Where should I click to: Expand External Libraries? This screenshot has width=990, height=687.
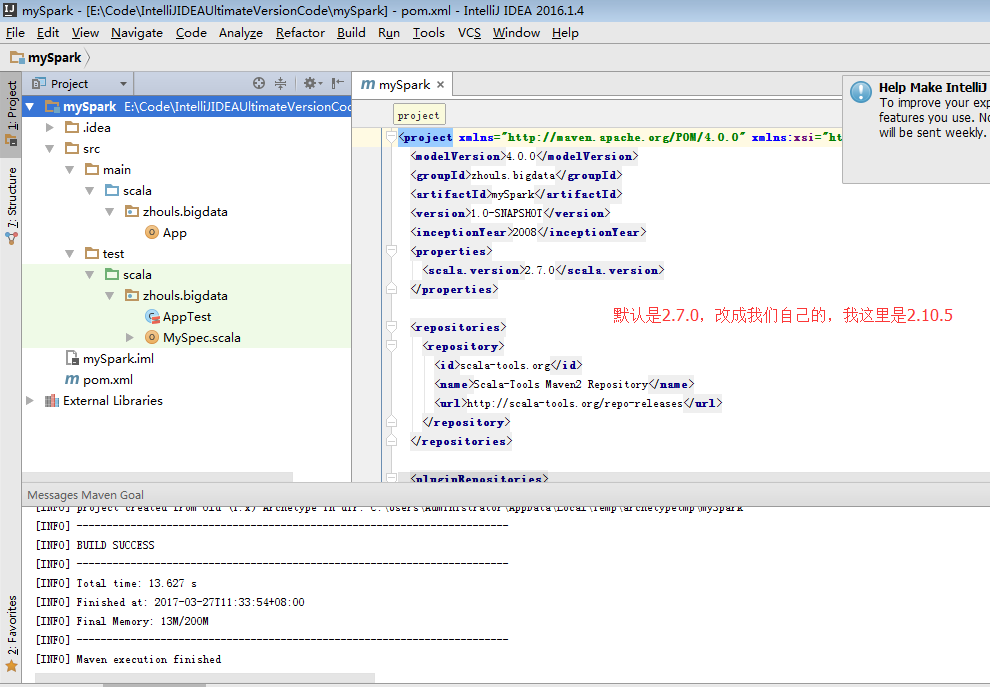[x=30, y=401]
